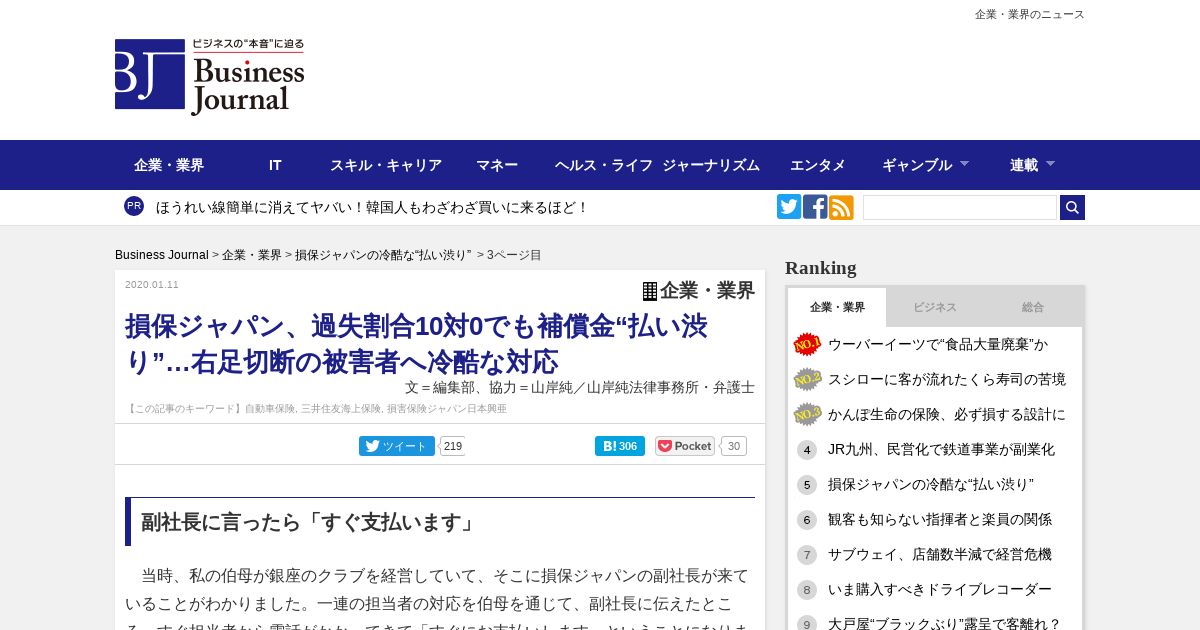Share article with the ツイート button

[397, 446]
